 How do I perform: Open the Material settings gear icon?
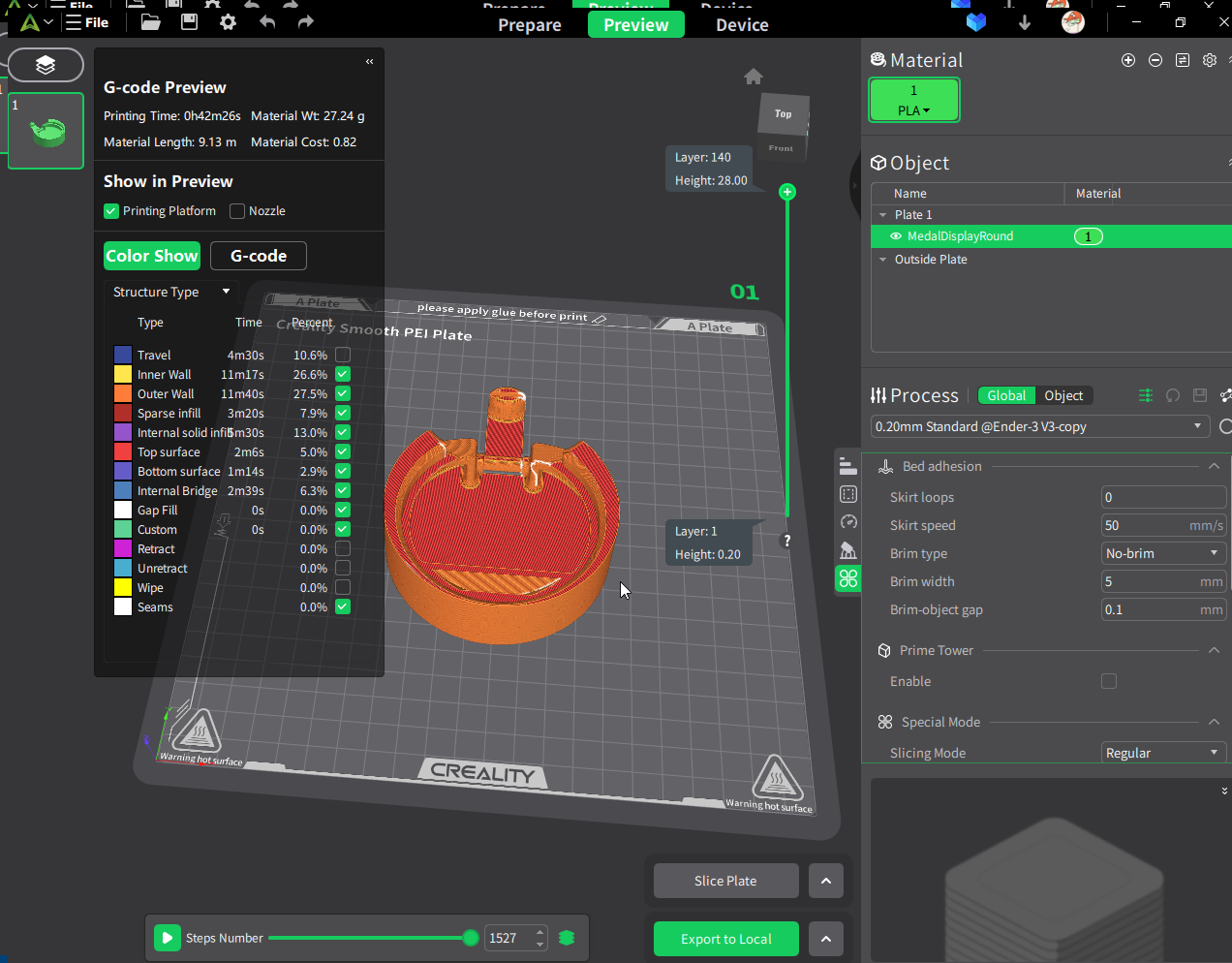[x=1210, y=60]
